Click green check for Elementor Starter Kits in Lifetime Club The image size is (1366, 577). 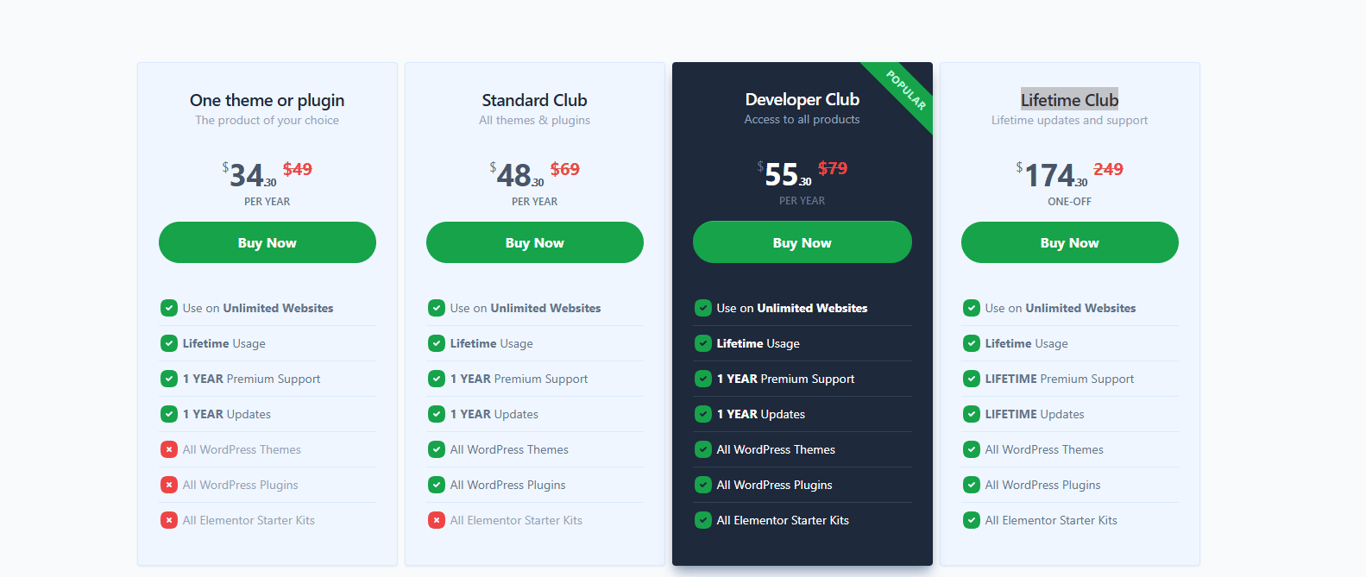point(971,520)
